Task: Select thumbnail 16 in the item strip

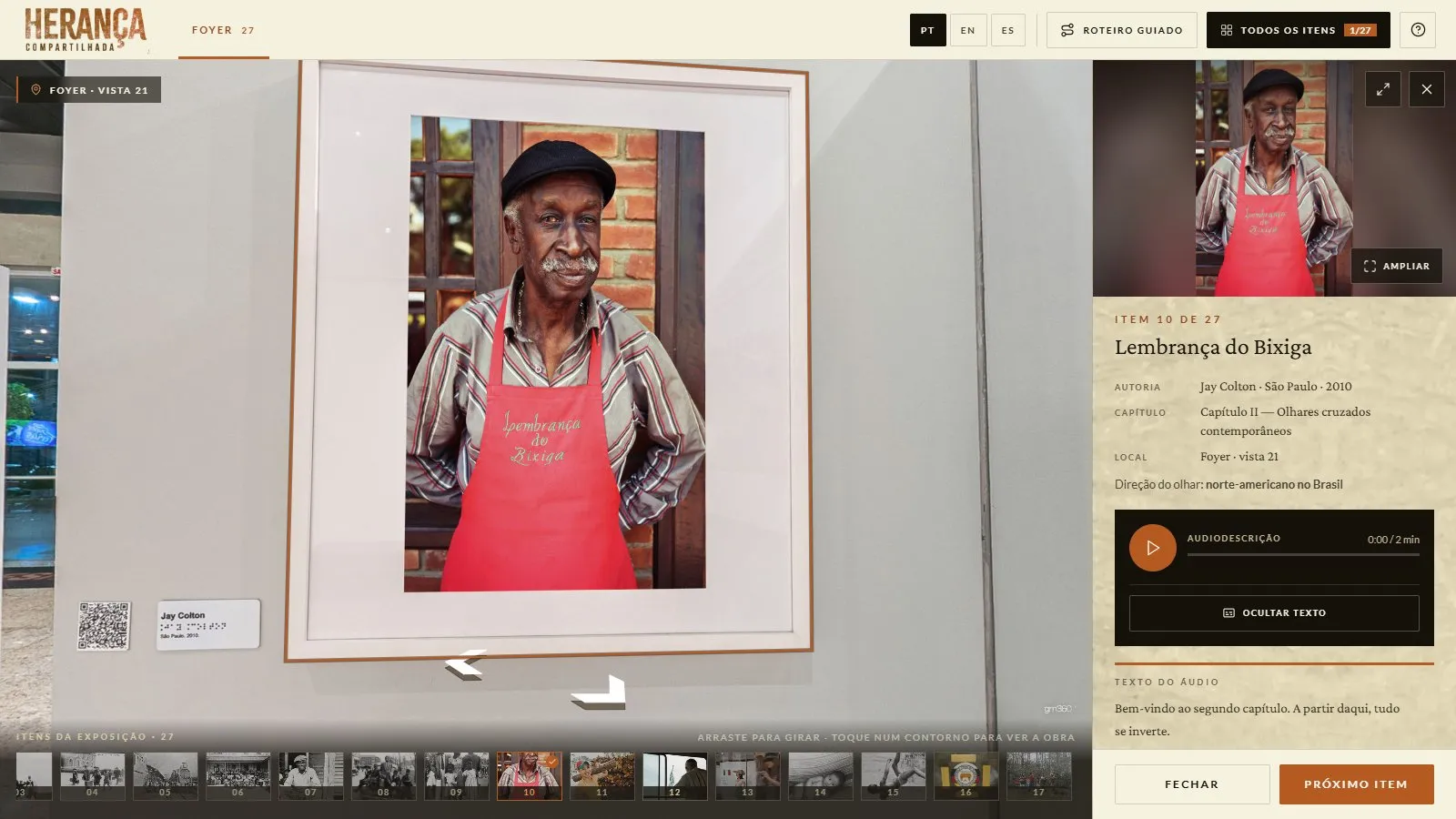Action: pos(966,776)
